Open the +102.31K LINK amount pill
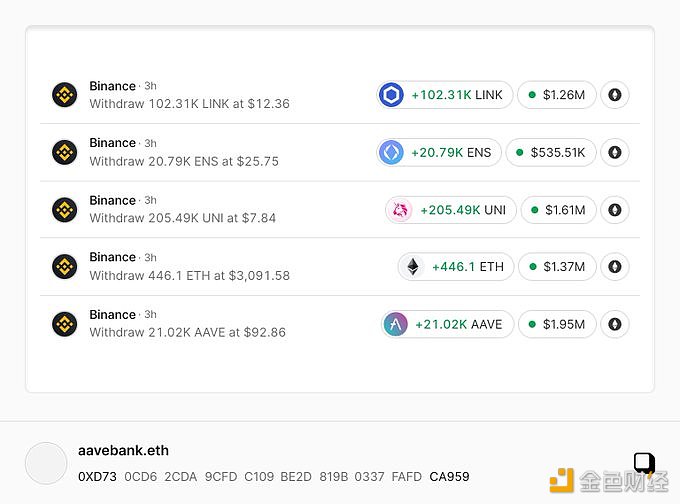680x504 pixels. click(445, 95)
